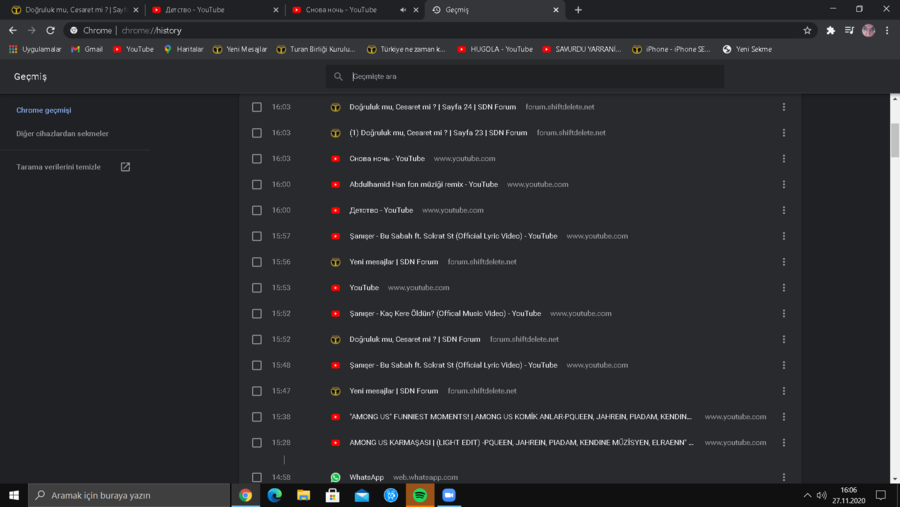This screenshot has width=900, height=507.
Task: Open WhatsApp history entry link
Action: (x=366, y=477)
